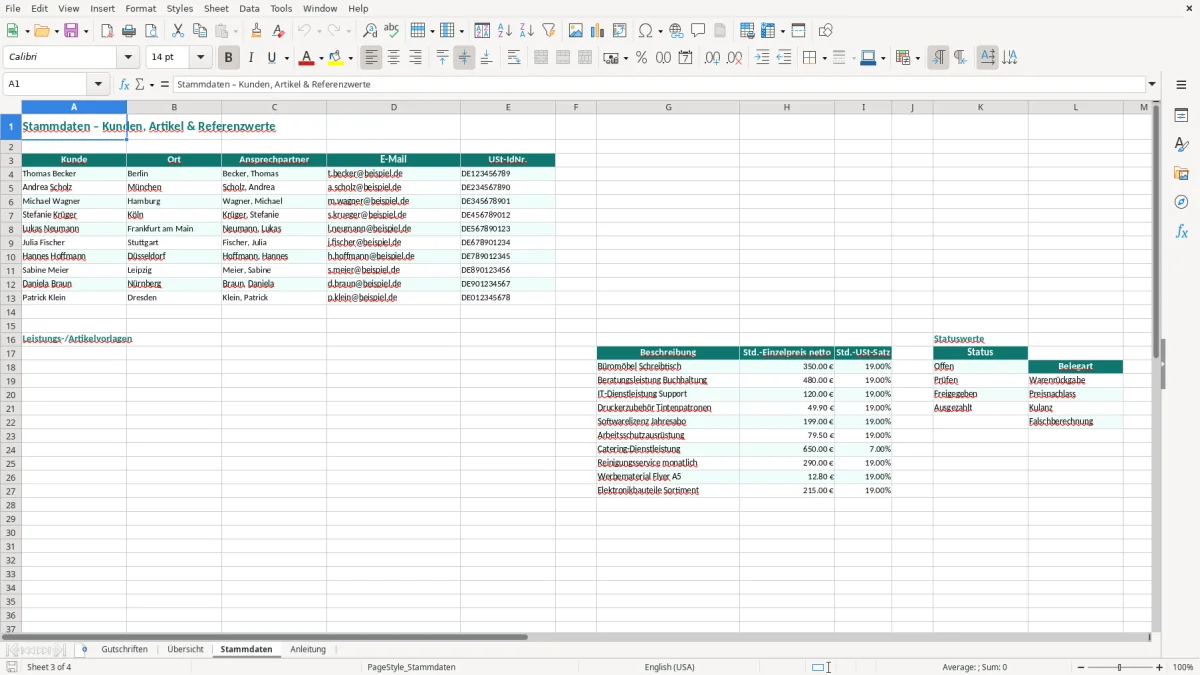Toggle Align Left
The width and height of the screenshot is (1200, 675).
(372, 58)
